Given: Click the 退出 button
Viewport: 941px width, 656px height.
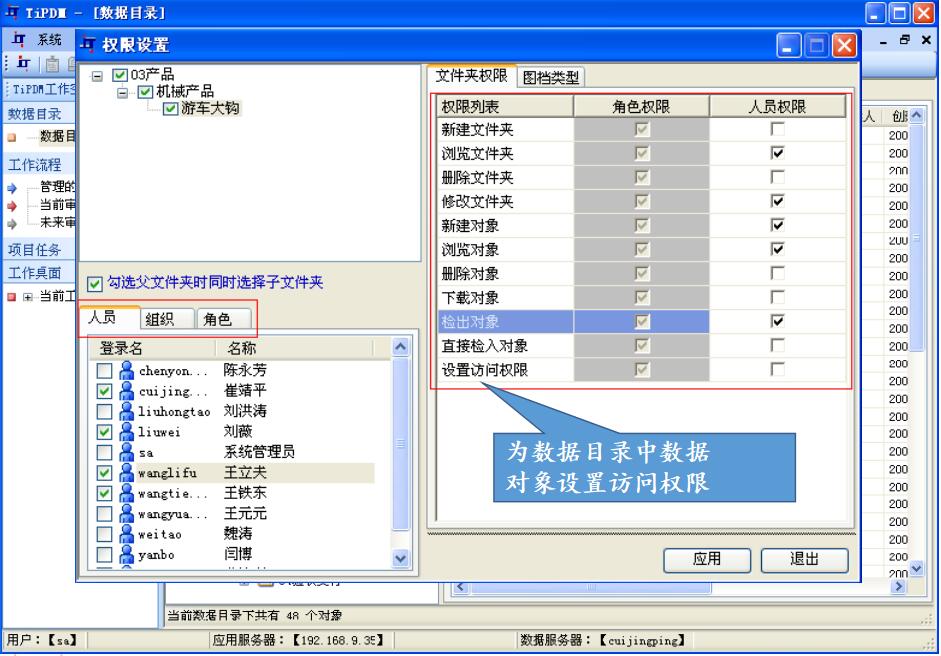Looking at the screenshot, I should (x=803, y=561).
